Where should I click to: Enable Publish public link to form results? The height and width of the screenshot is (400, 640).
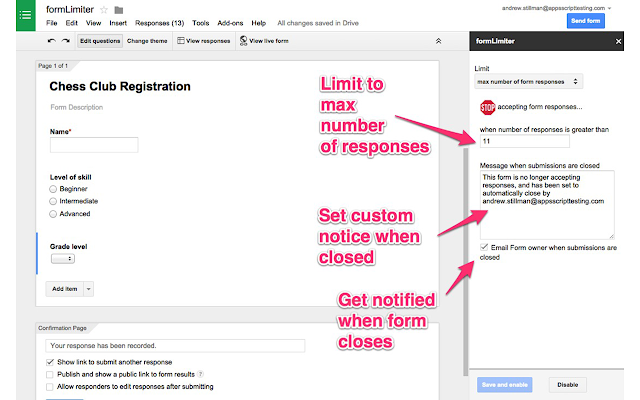click(50, 374)
